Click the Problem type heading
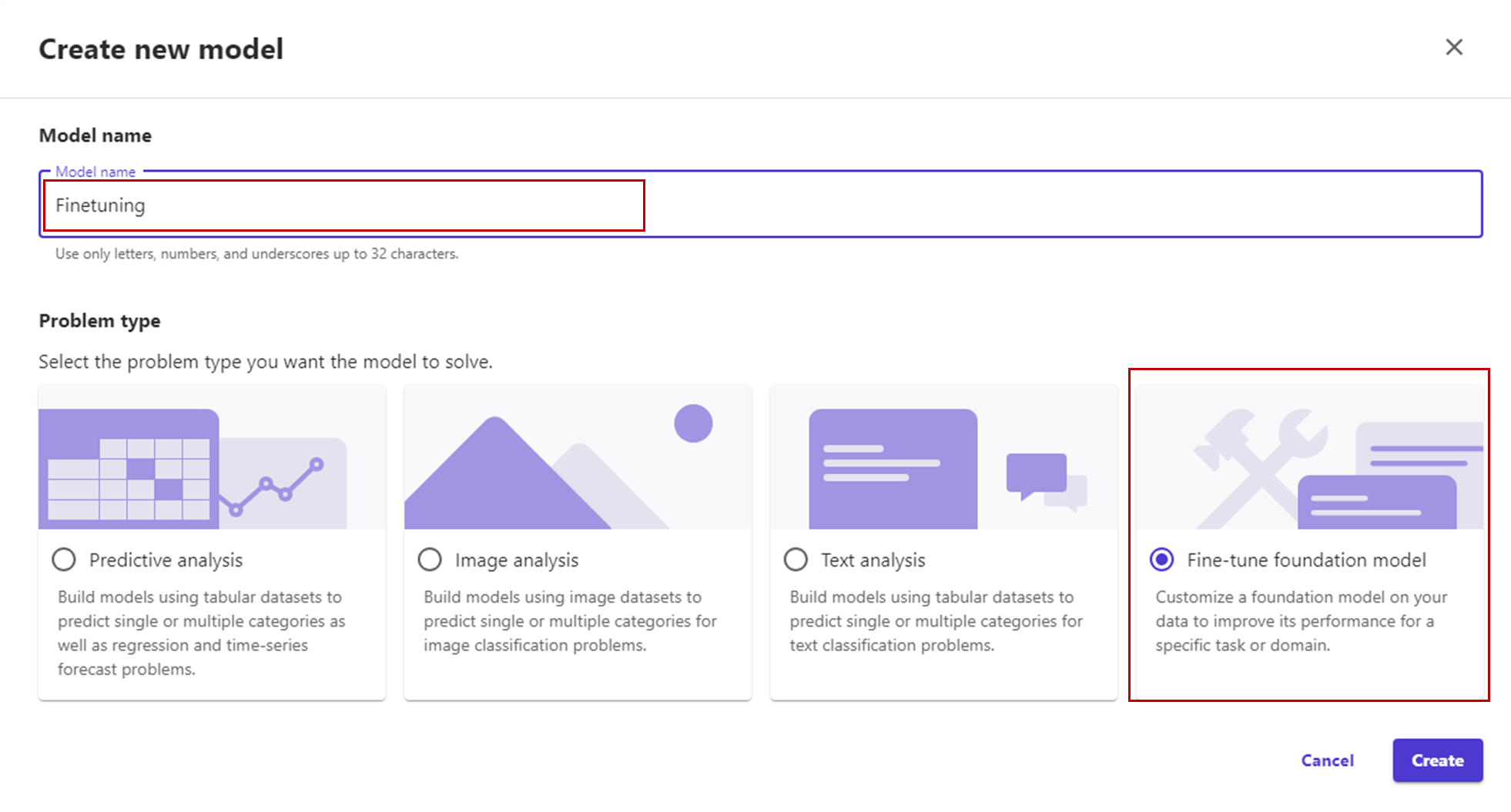The width and height of the screenshot is (1511, 812). [99, 321]
